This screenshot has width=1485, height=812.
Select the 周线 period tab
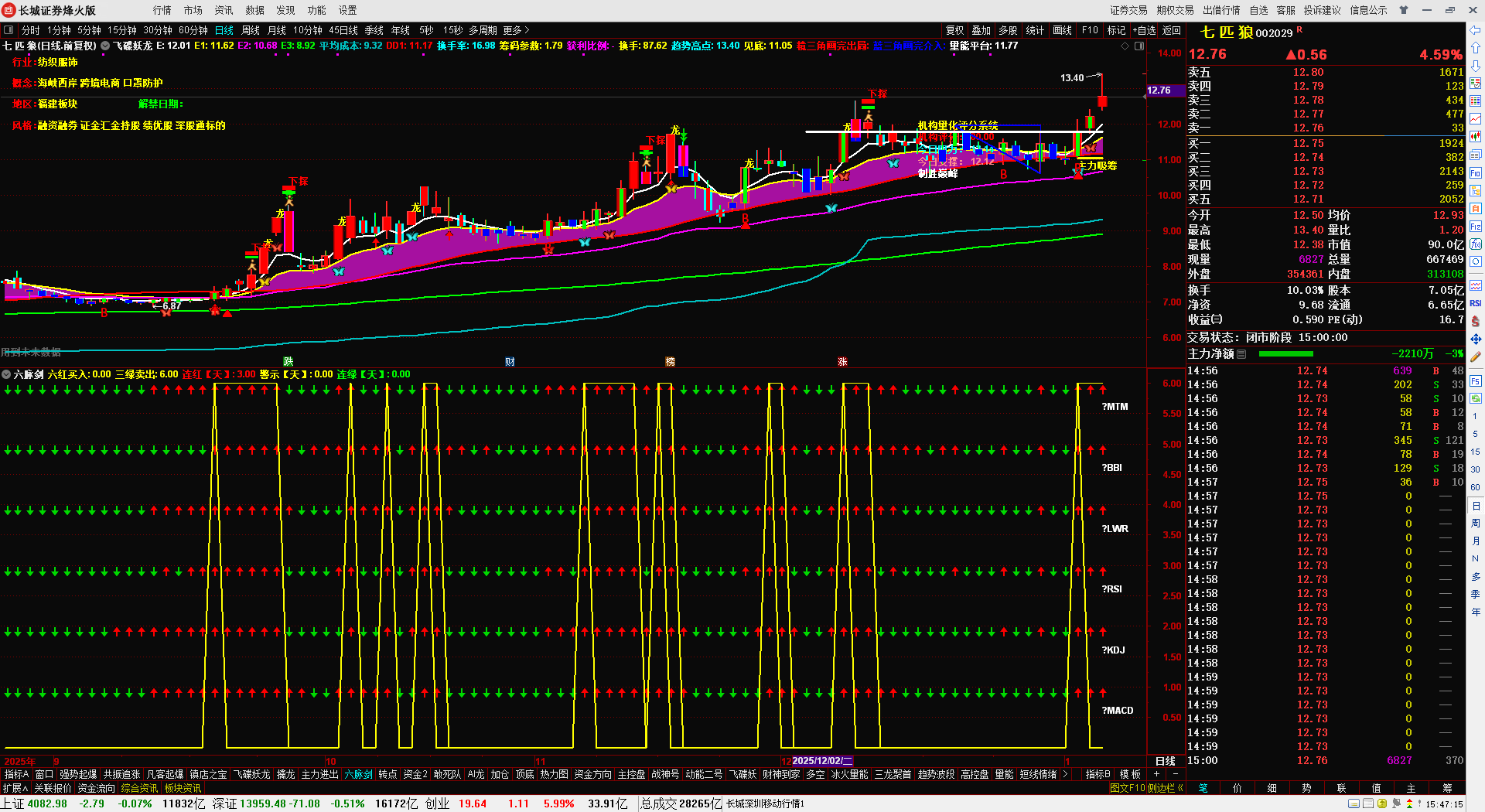(251, 30)
